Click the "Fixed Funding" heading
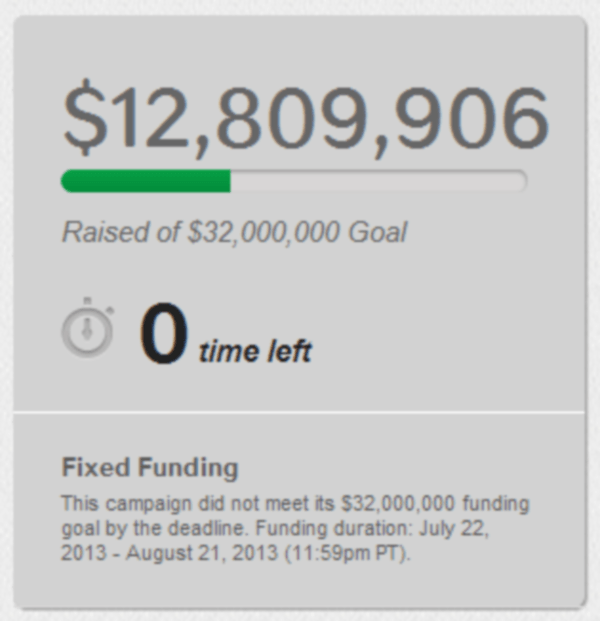 click(150, 468)
